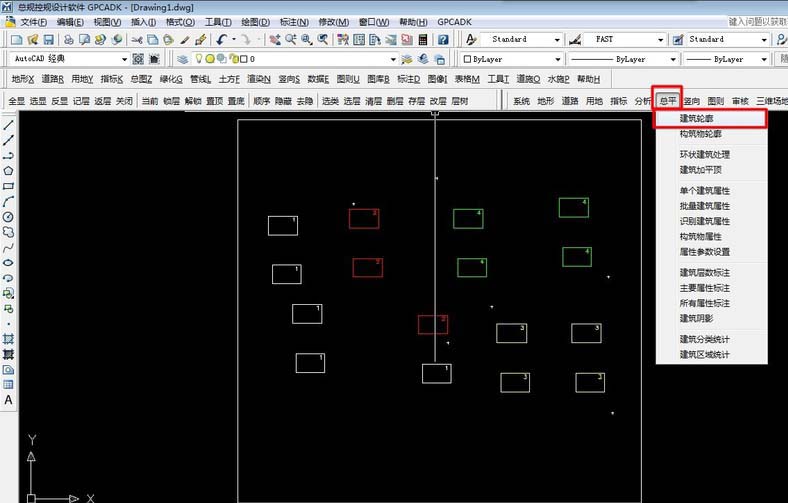The height and width of the screenshot is (503, 788).
Task: Open the Help question mark icon
Action: tap(442, 40)
